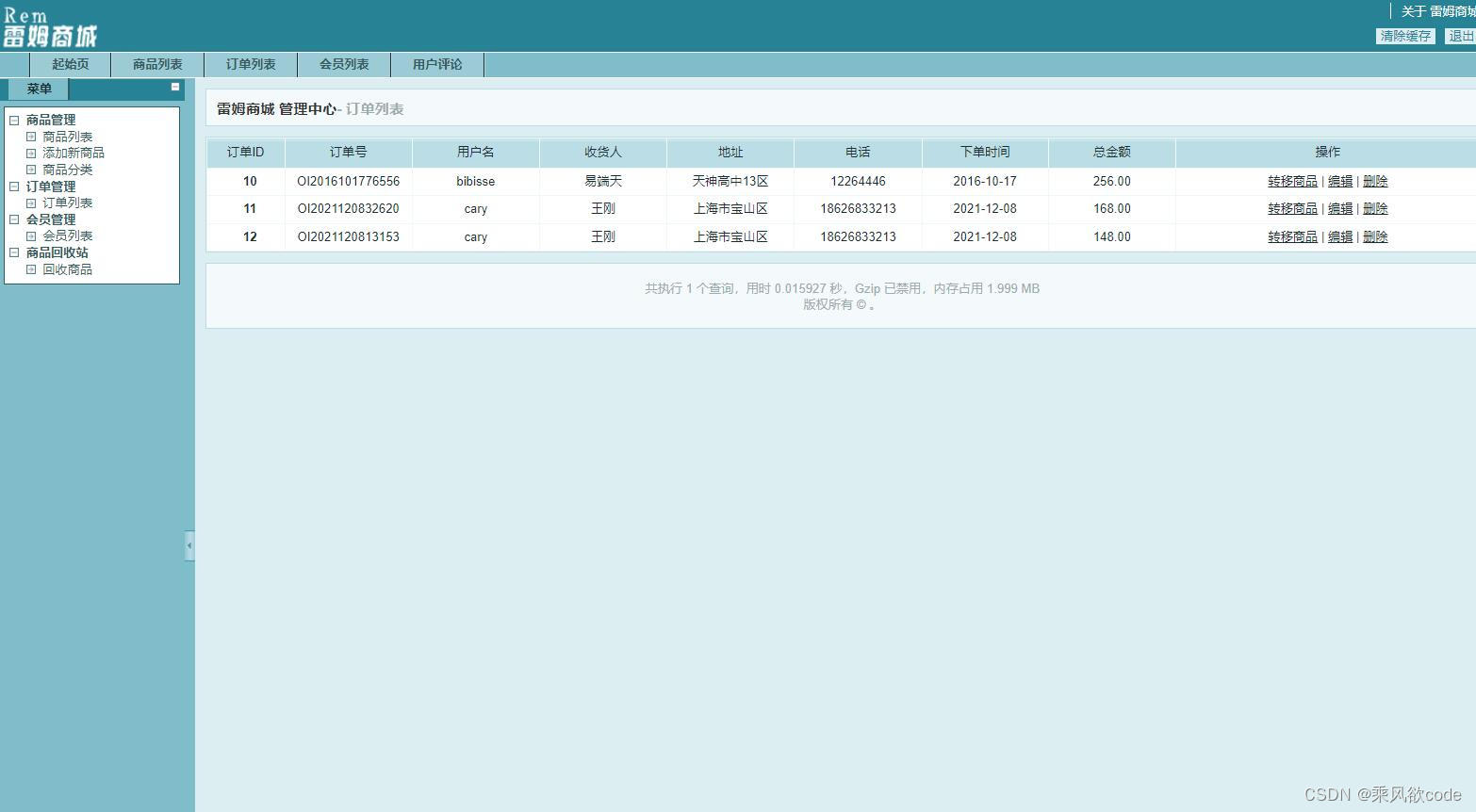Click 编辑 for order ID 12
This screenshot has width=1476, height=812.
pos(1340,236)
